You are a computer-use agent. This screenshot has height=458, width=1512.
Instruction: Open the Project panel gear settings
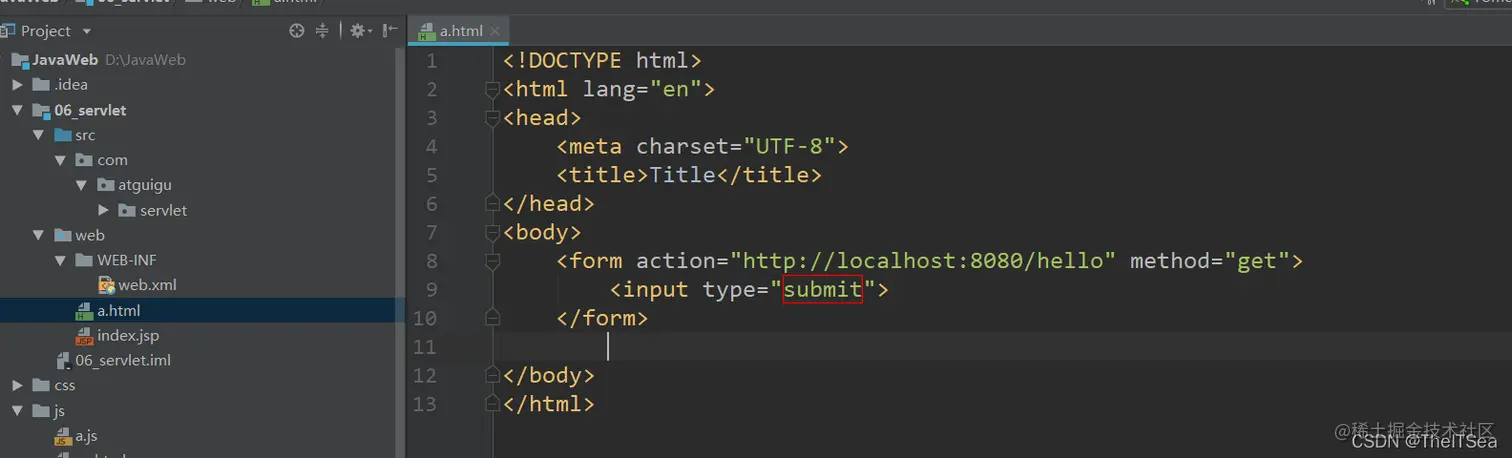pos(359,31)
